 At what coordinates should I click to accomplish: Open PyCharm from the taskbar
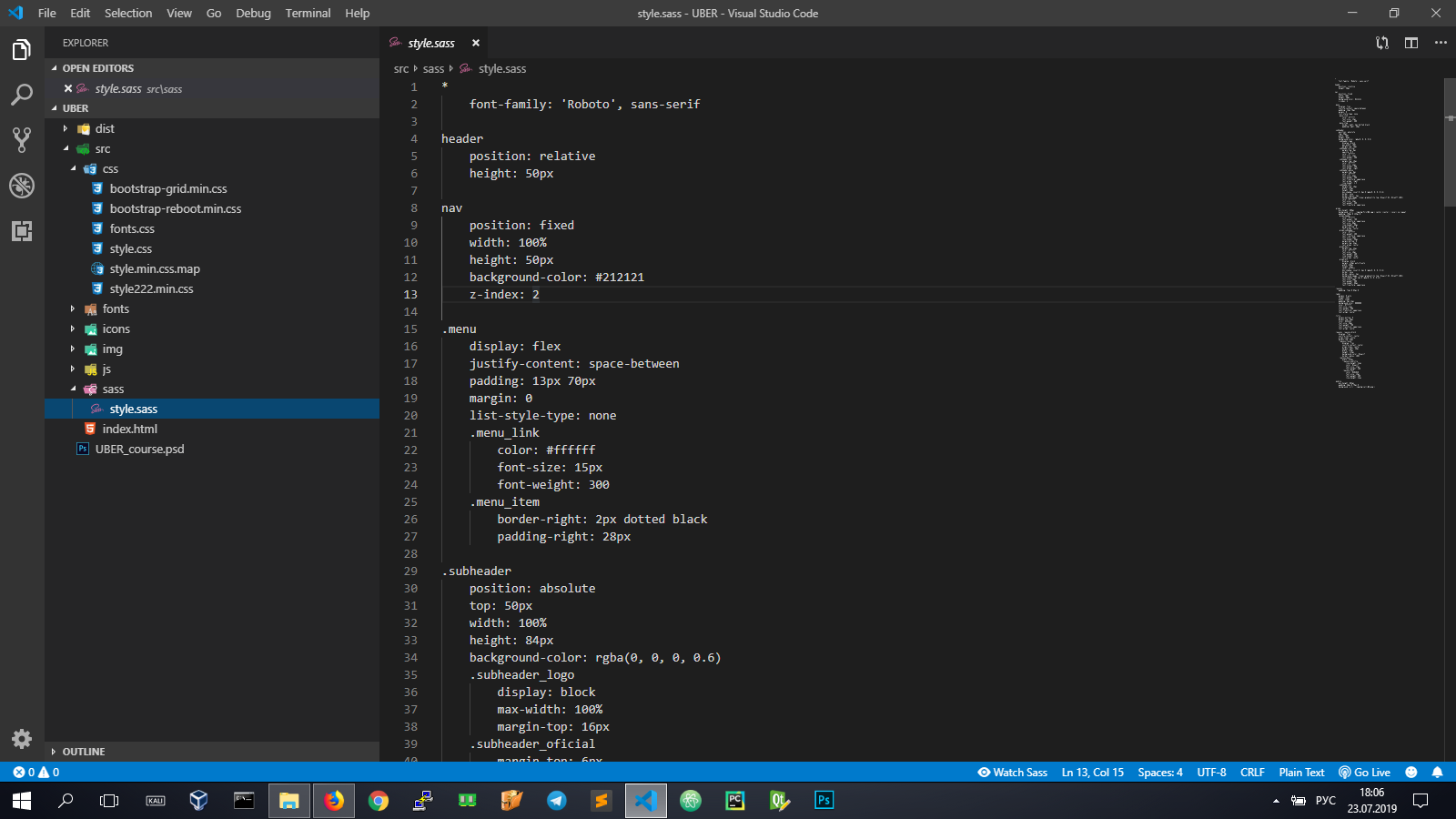point(734,801)
